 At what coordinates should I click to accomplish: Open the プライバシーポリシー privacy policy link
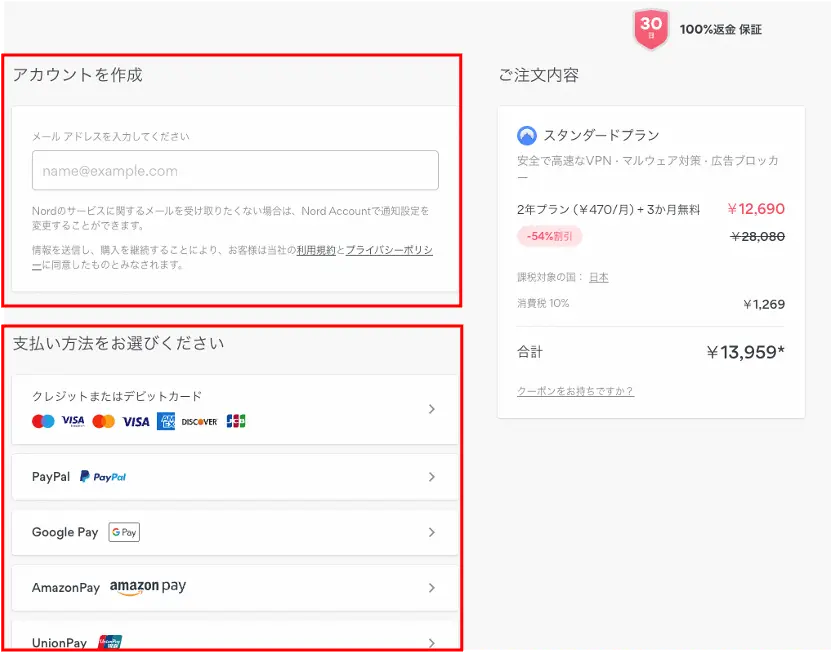(389, 250)
